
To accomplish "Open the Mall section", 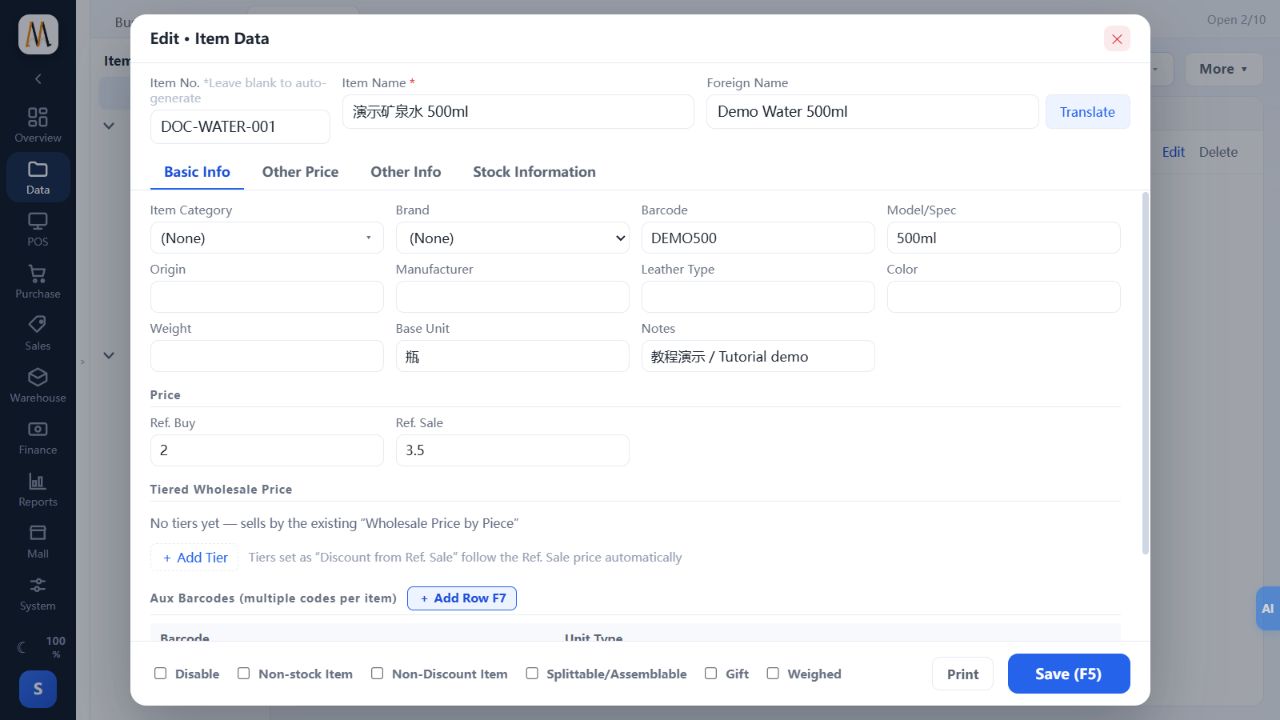I will tap(38, 541).
